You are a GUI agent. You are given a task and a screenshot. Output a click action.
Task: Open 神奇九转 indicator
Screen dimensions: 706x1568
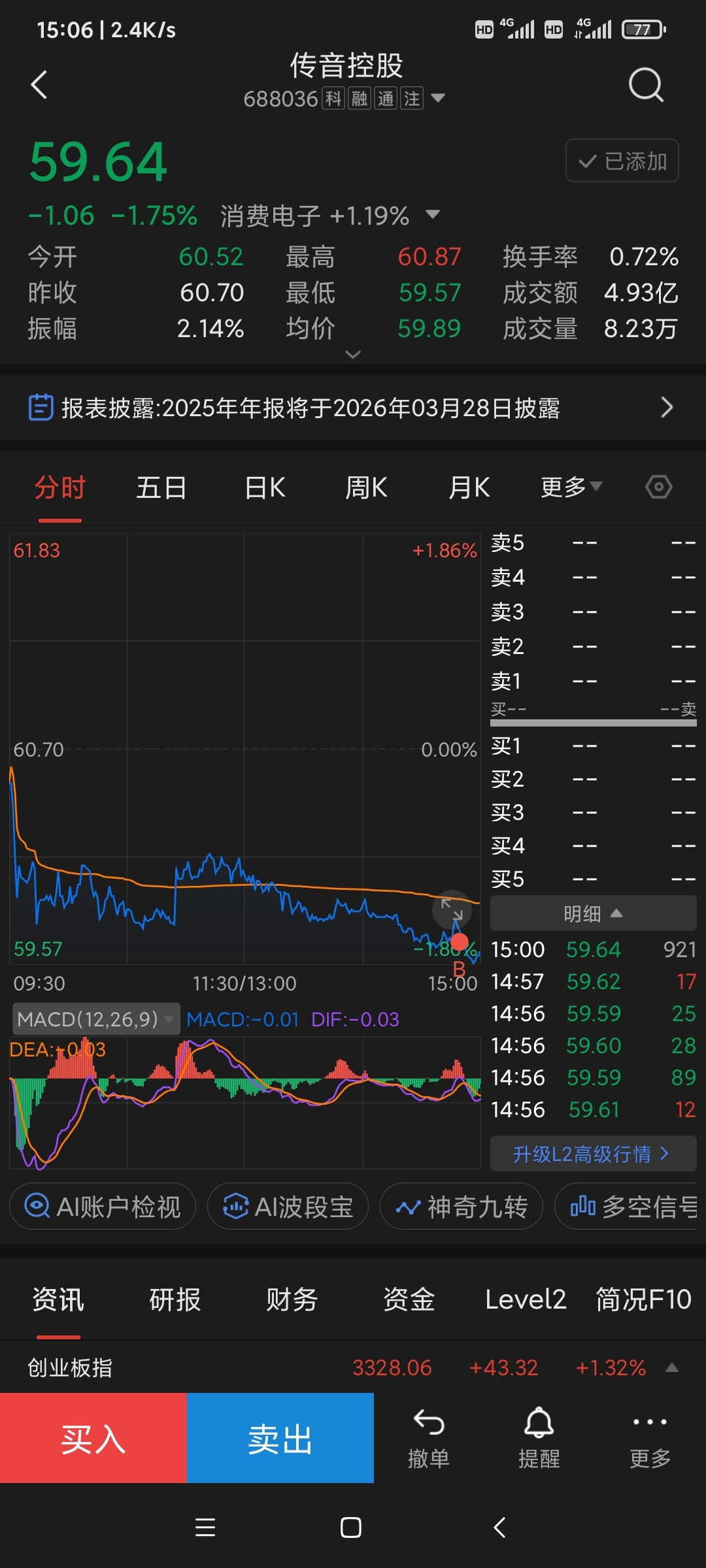click(462, 1206)
